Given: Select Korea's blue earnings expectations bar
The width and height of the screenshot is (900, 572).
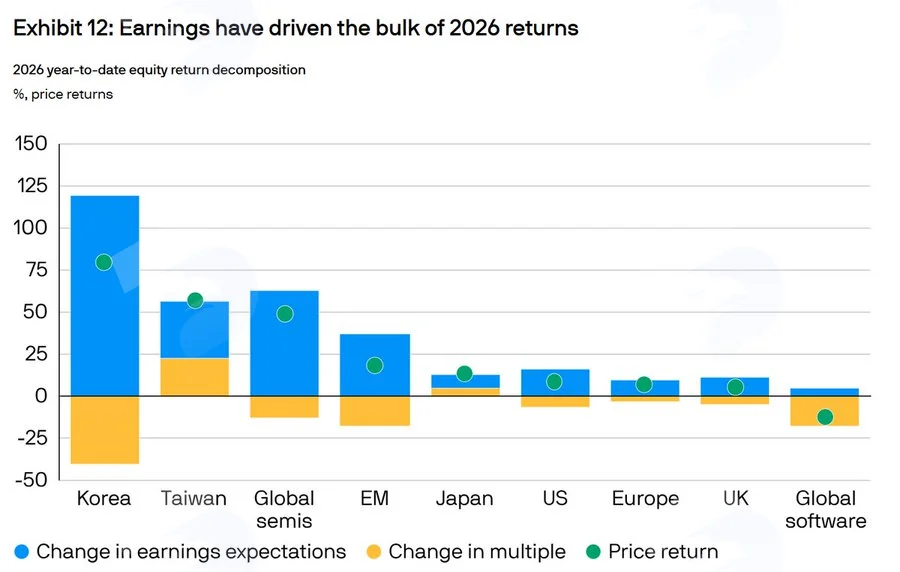Looking at the screenshot, I should (104, 295).
